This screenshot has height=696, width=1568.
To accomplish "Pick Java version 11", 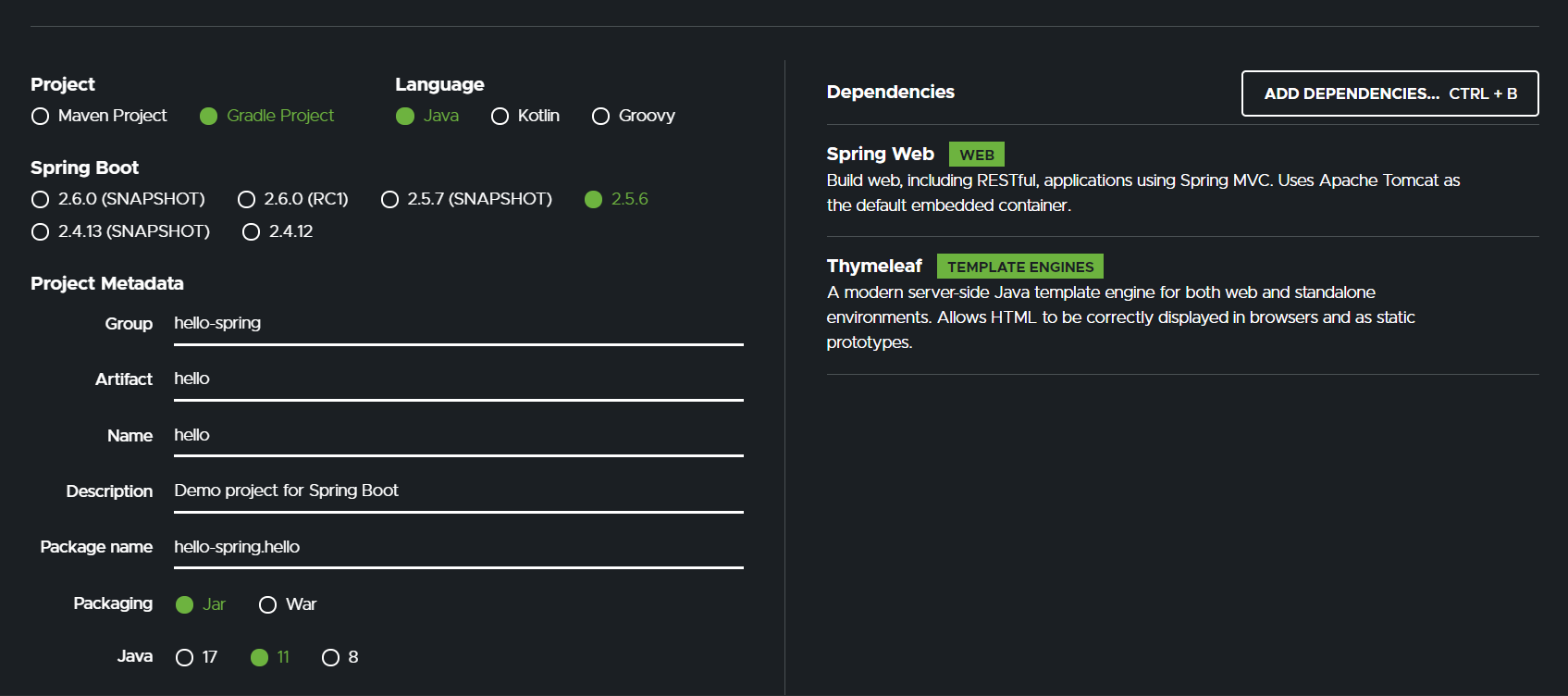I will coord(270,657).
